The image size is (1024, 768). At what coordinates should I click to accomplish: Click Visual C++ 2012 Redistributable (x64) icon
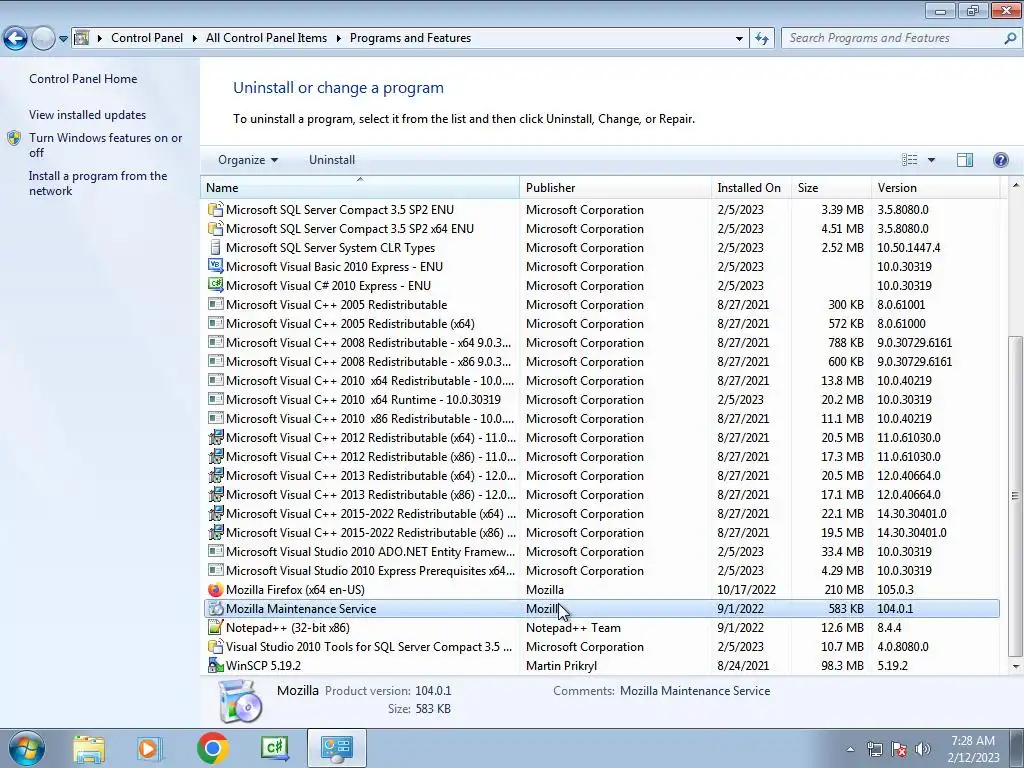pos(215,438)
